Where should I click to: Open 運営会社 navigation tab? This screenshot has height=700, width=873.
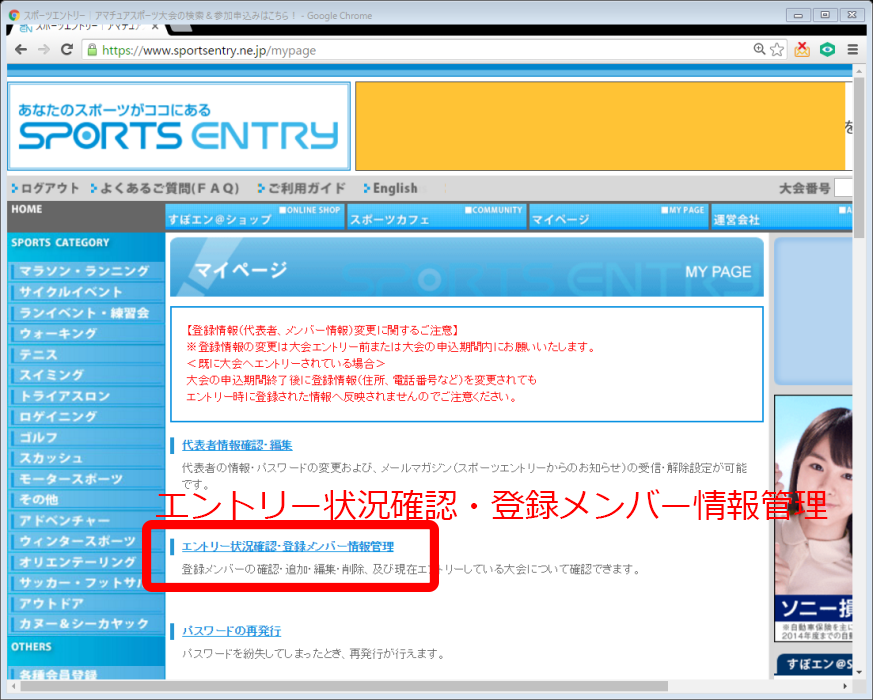tap(782, 217)
